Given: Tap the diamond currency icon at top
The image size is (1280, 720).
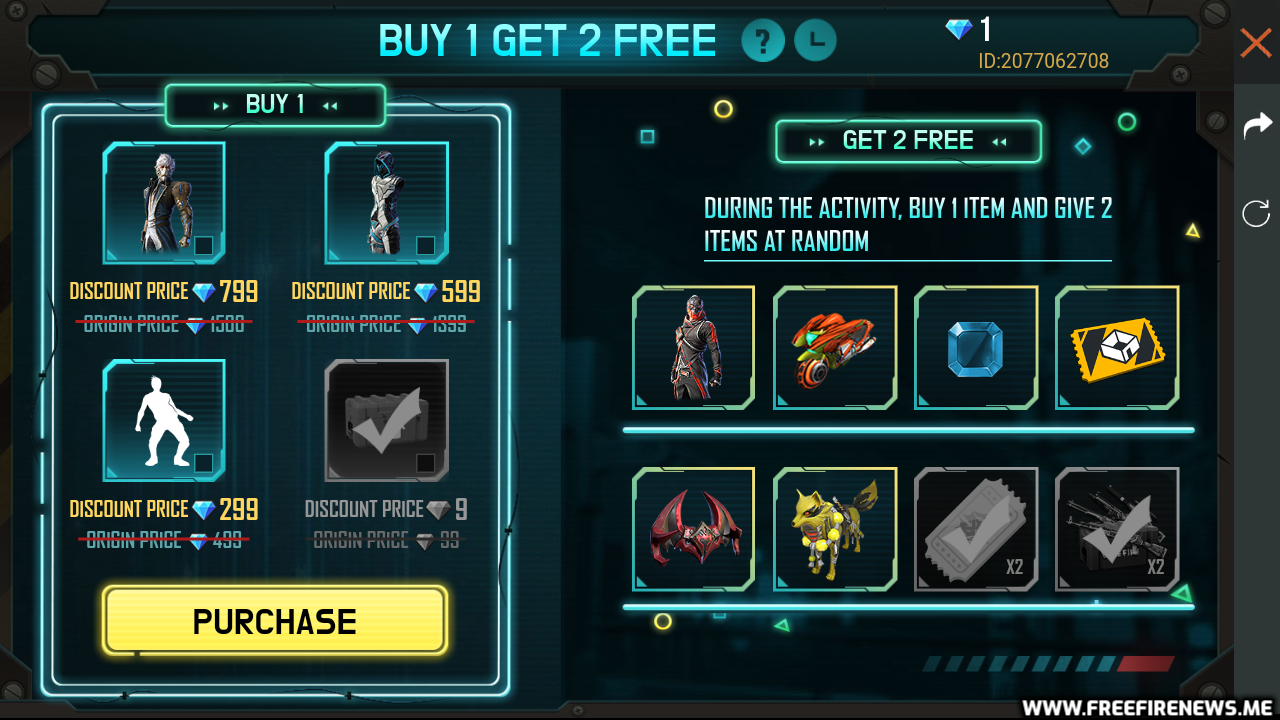Looking at the screenshot, I should coord(959,29).
